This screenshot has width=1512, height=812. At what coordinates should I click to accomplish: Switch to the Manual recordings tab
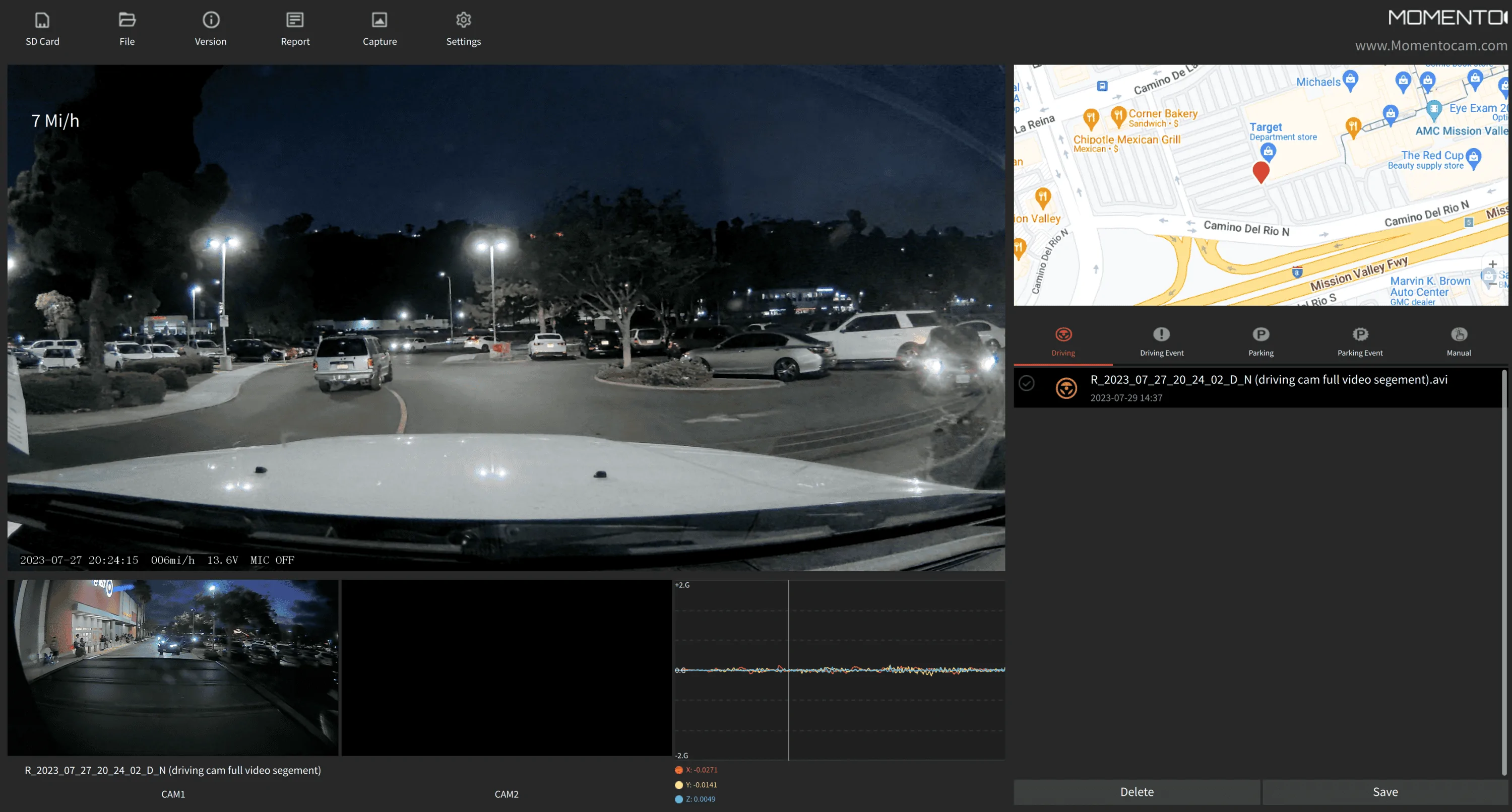[1459, 342]
